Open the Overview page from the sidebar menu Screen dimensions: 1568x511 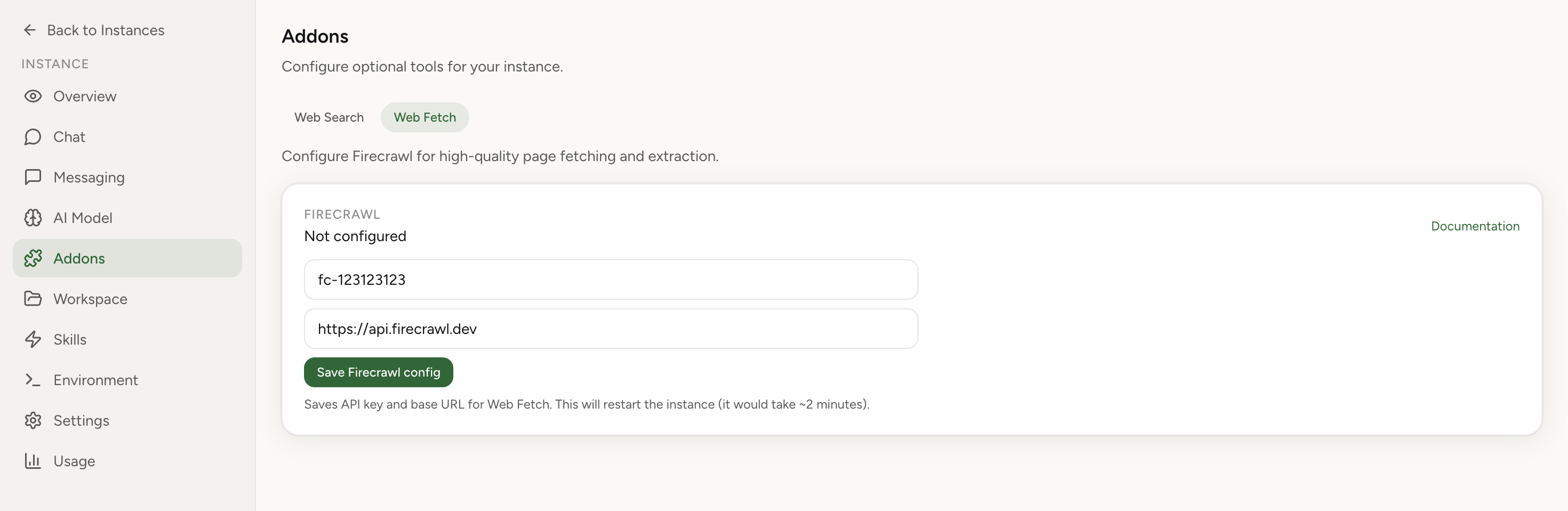click(x=85, y=96)
